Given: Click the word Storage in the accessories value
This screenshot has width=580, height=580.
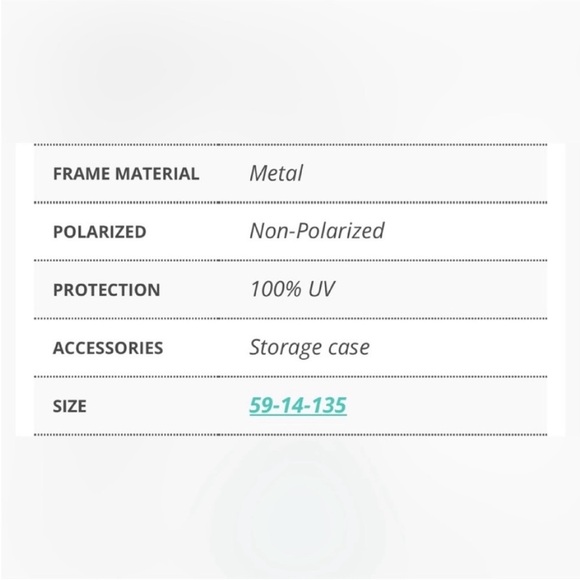Looking at the screenshot, I should (286, 347).
